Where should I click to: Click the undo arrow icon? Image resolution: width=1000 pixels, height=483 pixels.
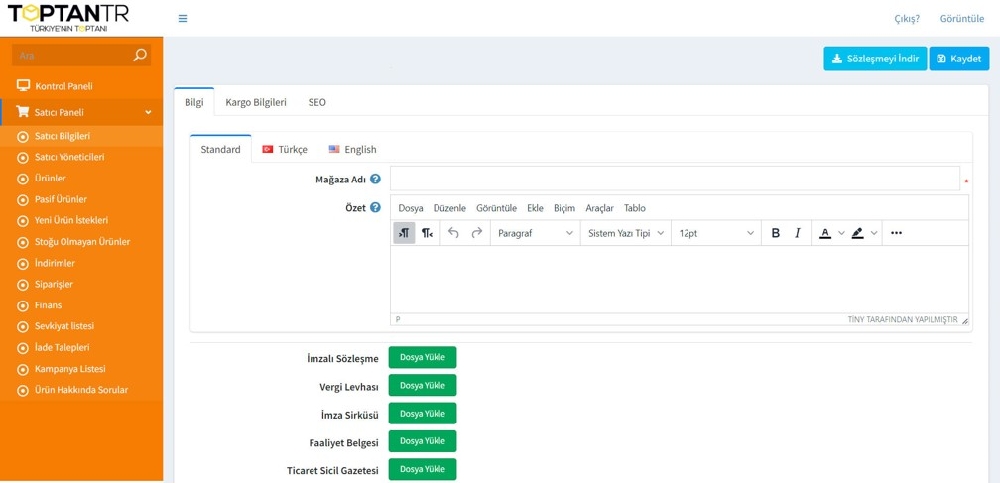453,233
